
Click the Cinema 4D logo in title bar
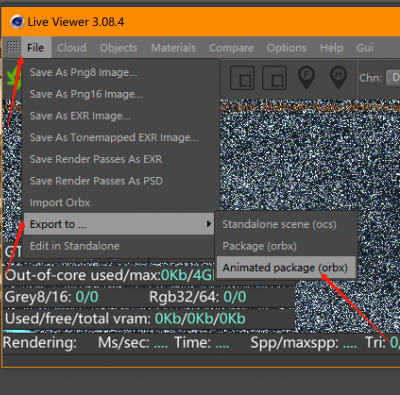point(17,22)
